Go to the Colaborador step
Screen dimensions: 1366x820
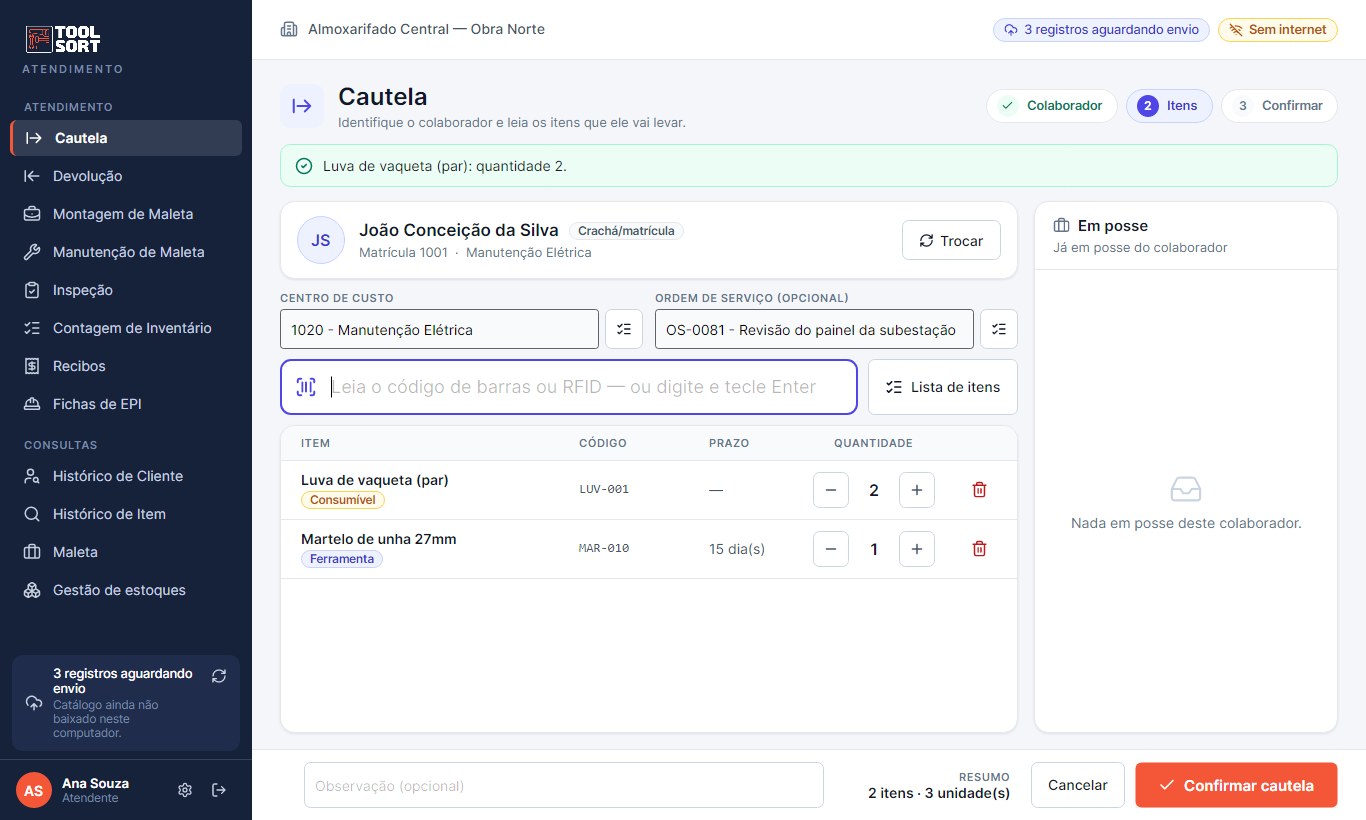(1051, 106)
